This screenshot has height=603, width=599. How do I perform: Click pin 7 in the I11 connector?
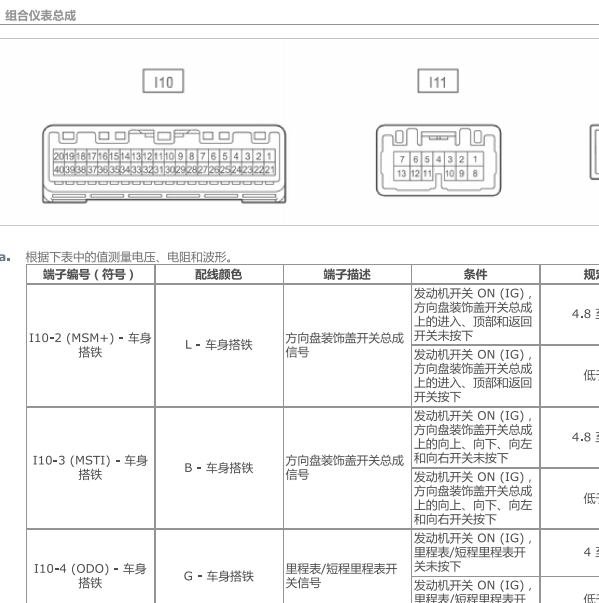(402, 159)
